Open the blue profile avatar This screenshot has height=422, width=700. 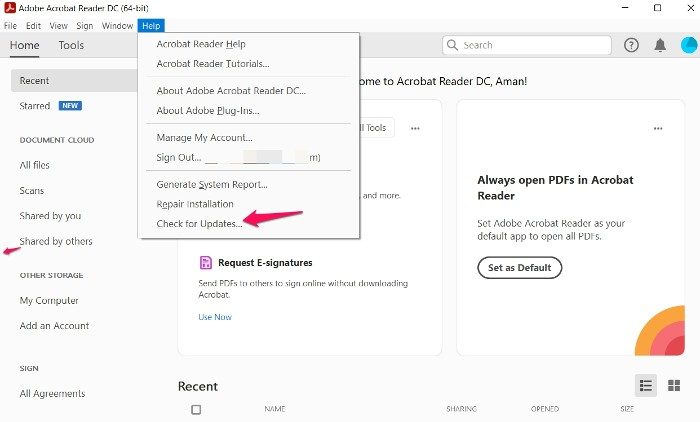[x=689, y=45]
